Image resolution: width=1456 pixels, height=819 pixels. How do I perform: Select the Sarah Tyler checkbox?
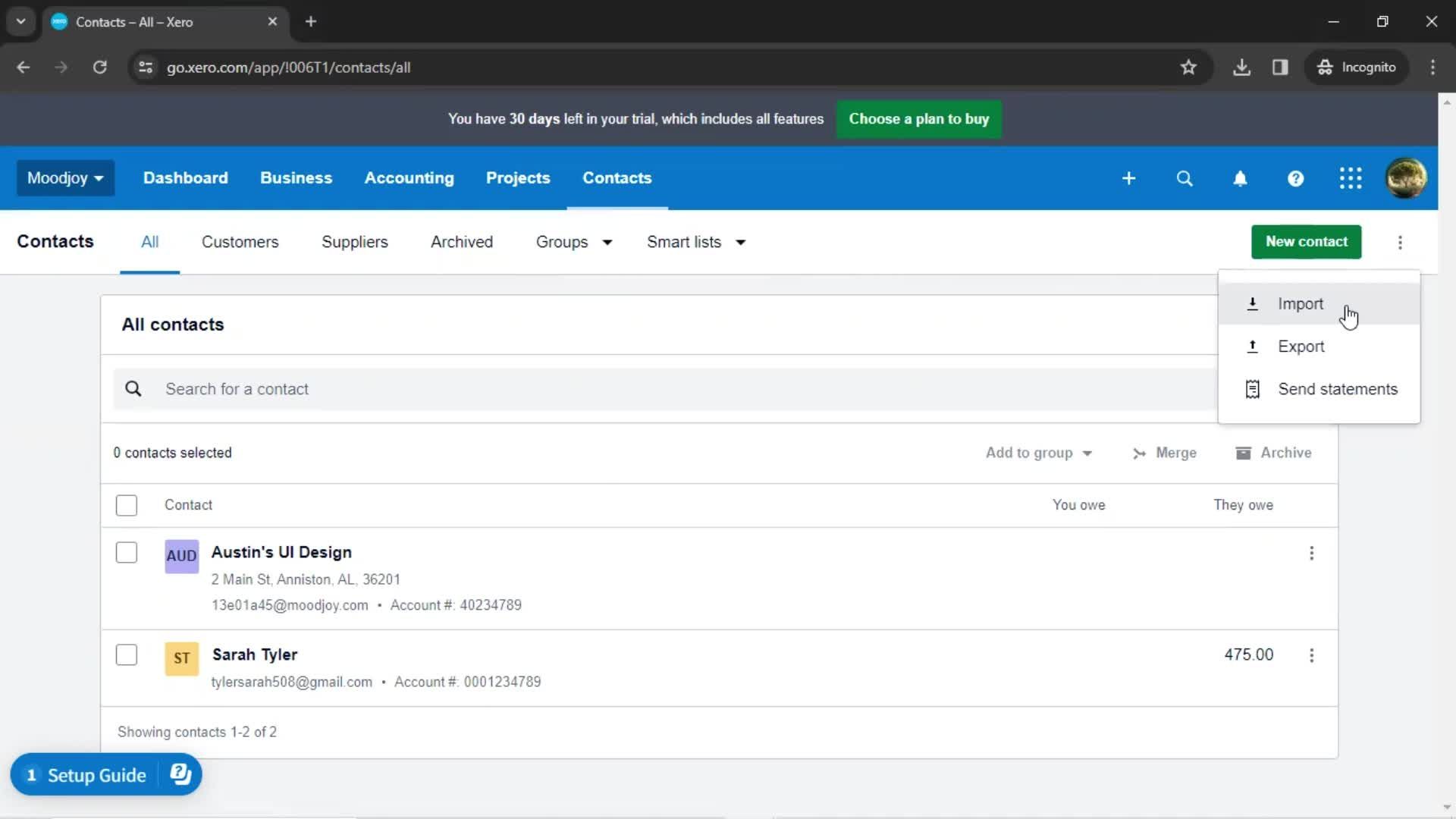[x=127, y=655]
